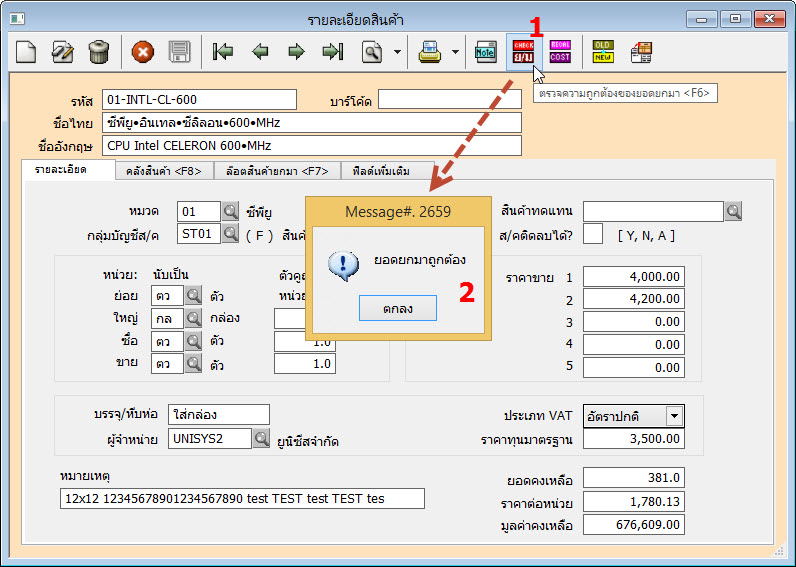Screen dimensions: 796x567
Task: Click the หมายเหตุ remark text field
Action: click(x=242, y=498)
